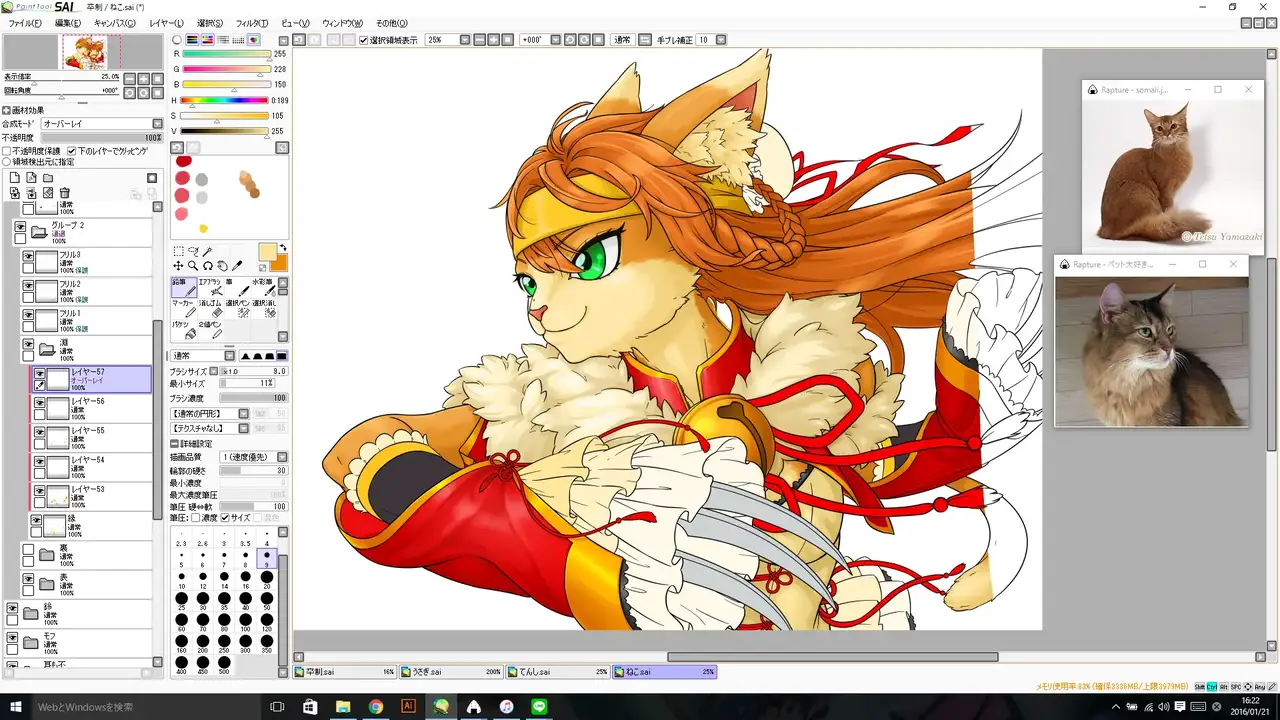Uncheck 選択領域表示 in the toolbar
1280x720 pixels.
(x=364, y=40)
